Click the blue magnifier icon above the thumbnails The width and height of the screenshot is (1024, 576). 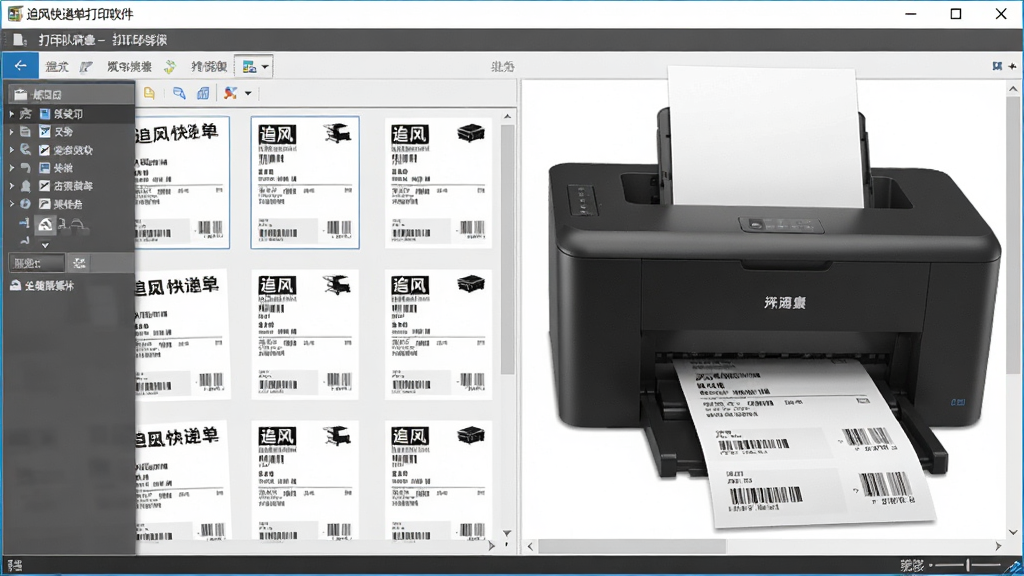tap(179, 93)
